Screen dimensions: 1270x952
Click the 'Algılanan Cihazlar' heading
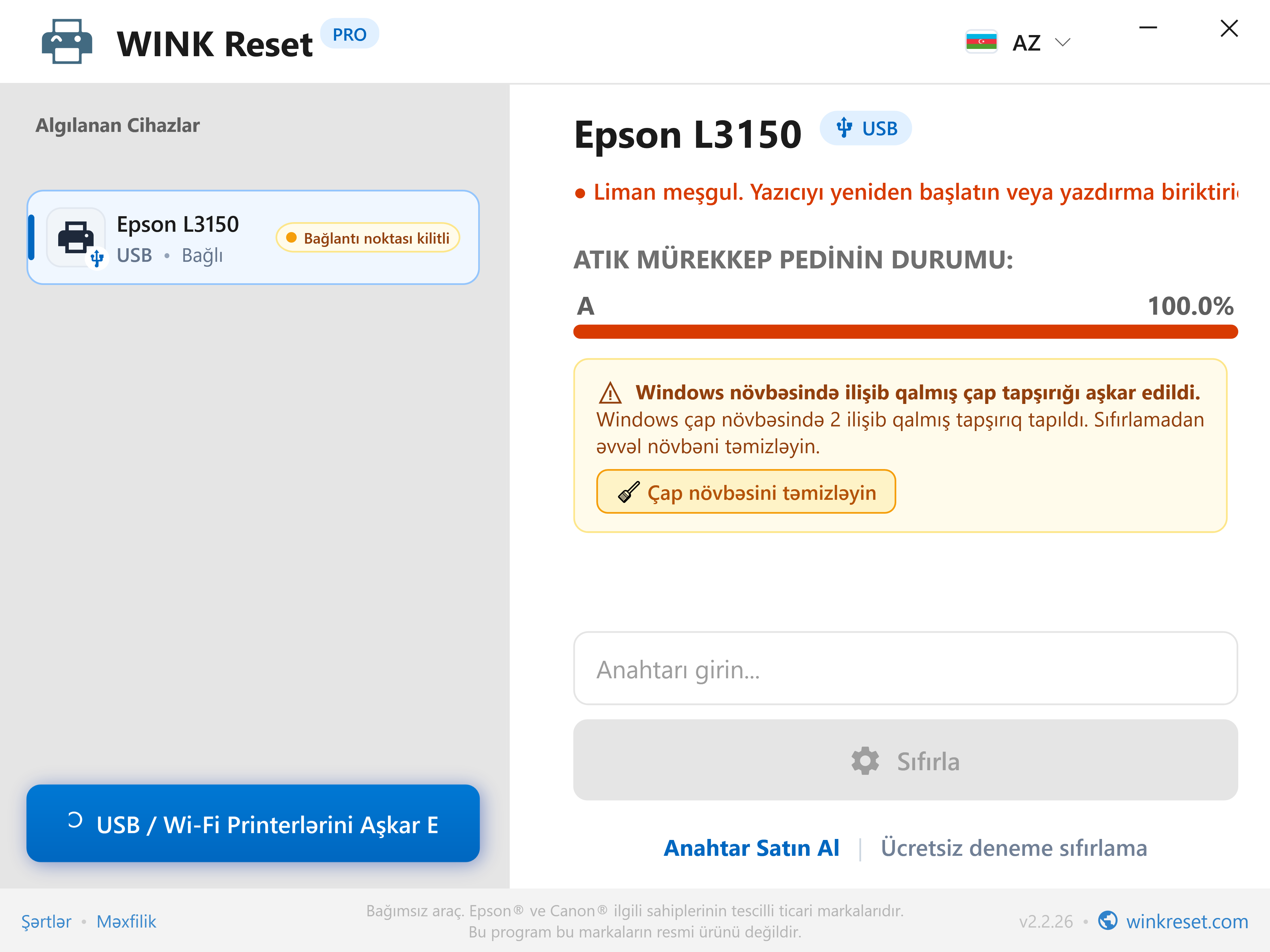[118, 125]
